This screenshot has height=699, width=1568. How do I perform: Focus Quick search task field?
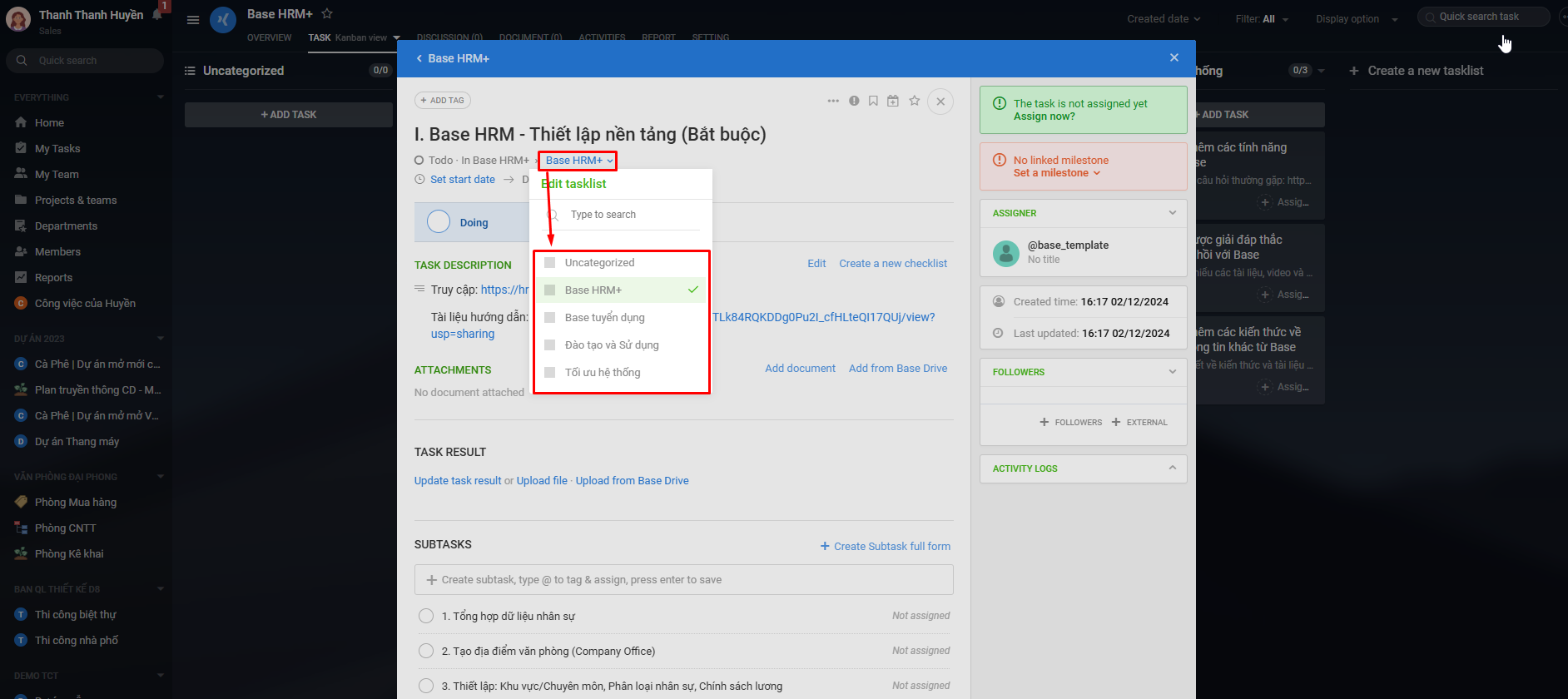click(1483, 17)
